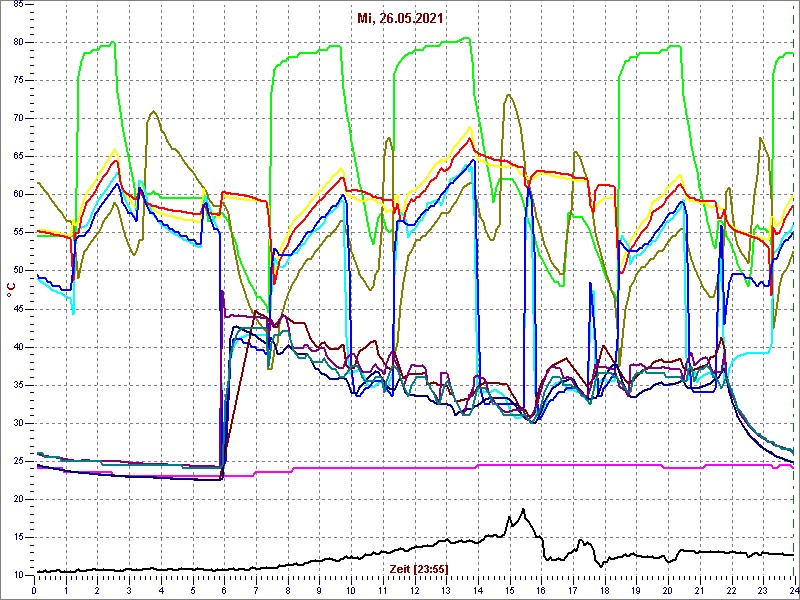Click hour 8 on the time axis
The image size is (800, 600).
tap(287, 590)
